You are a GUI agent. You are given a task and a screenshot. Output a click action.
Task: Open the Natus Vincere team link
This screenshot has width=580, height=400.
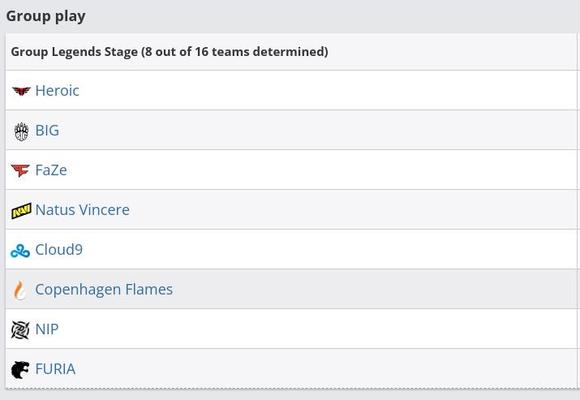tap(82, 210)
